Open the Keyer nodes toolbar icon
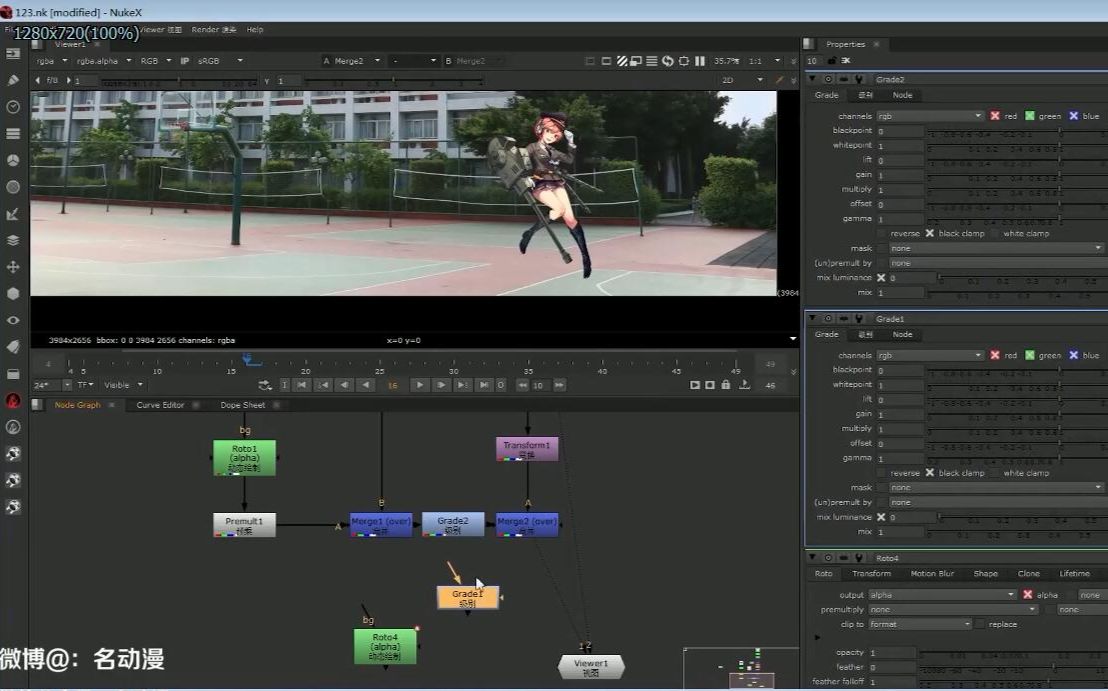The width and height of the screenshot is (1108, 691). pyautogui.click(x=13, y=214)
